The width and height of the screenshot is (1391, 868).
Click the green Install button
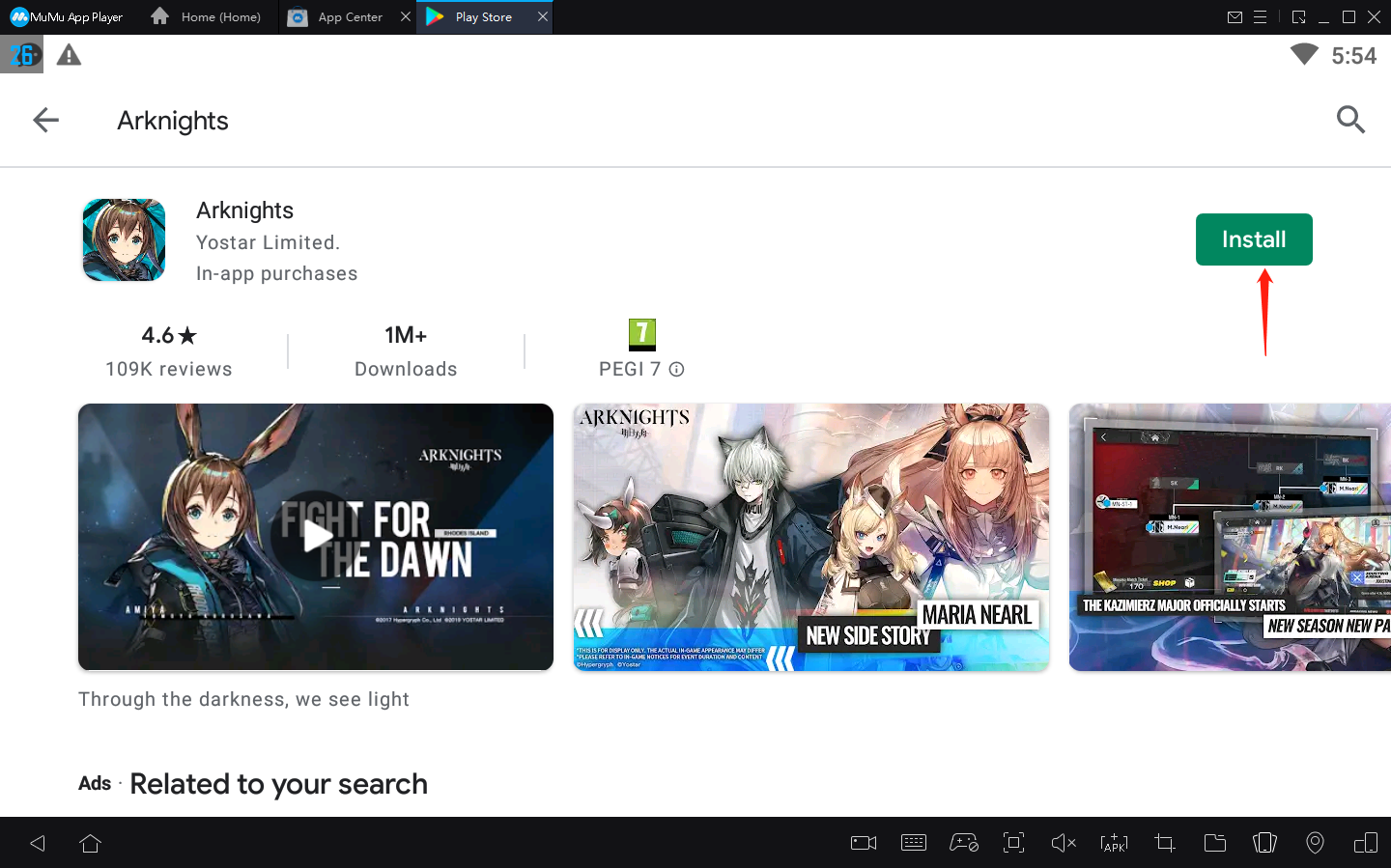click(1254, 239)
